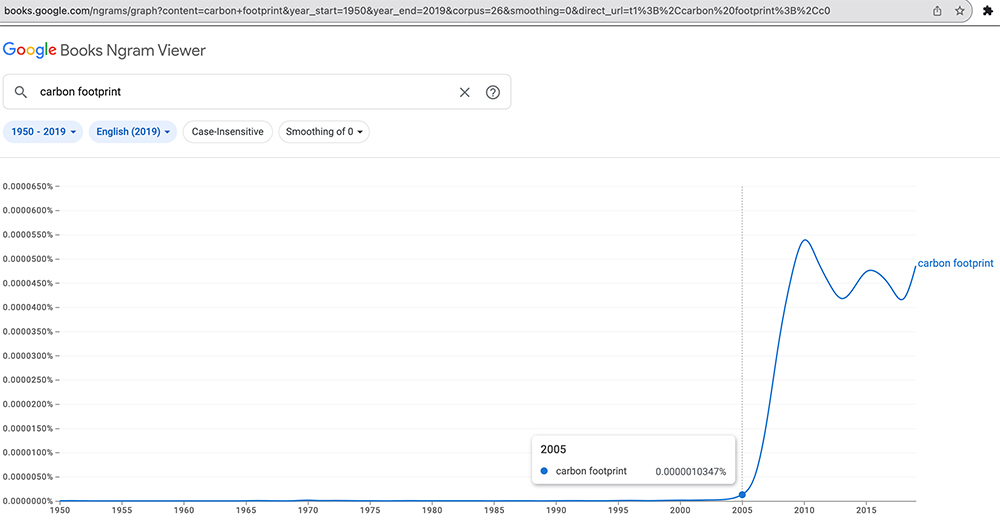Open the Smoothing of 0 dropdown
Image resolution: width=1000 pixels, height=523 pixels.
coord(324,131)
